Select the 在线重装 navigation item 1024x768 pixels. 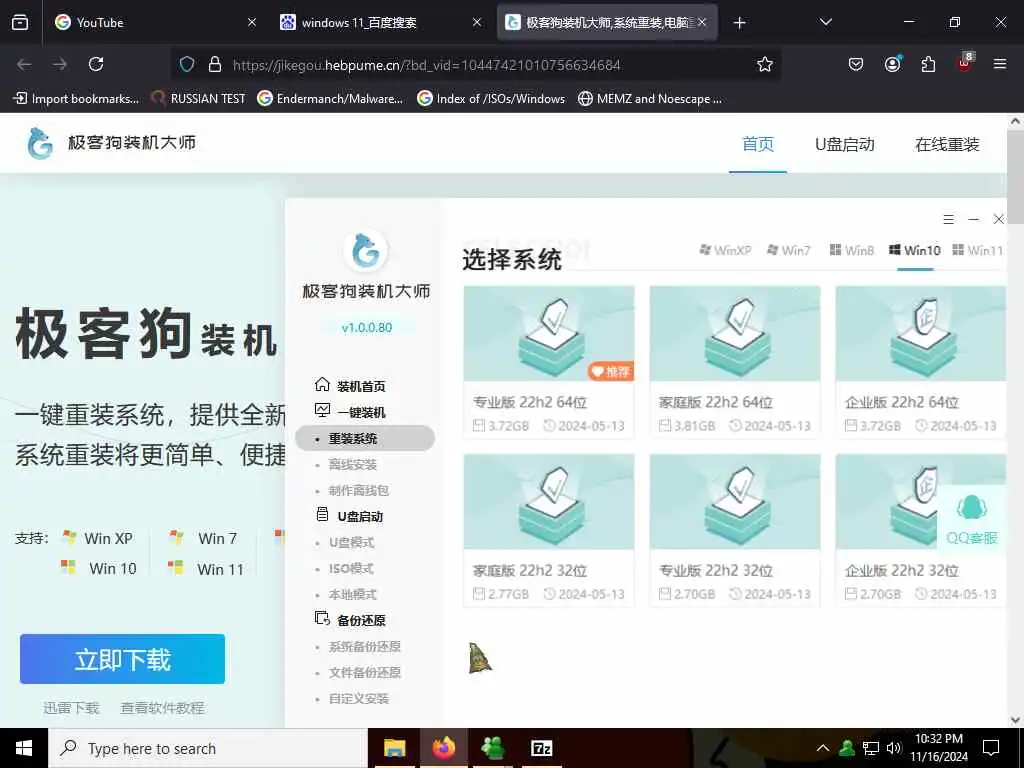pyautogui.click(x=947, y=144)
